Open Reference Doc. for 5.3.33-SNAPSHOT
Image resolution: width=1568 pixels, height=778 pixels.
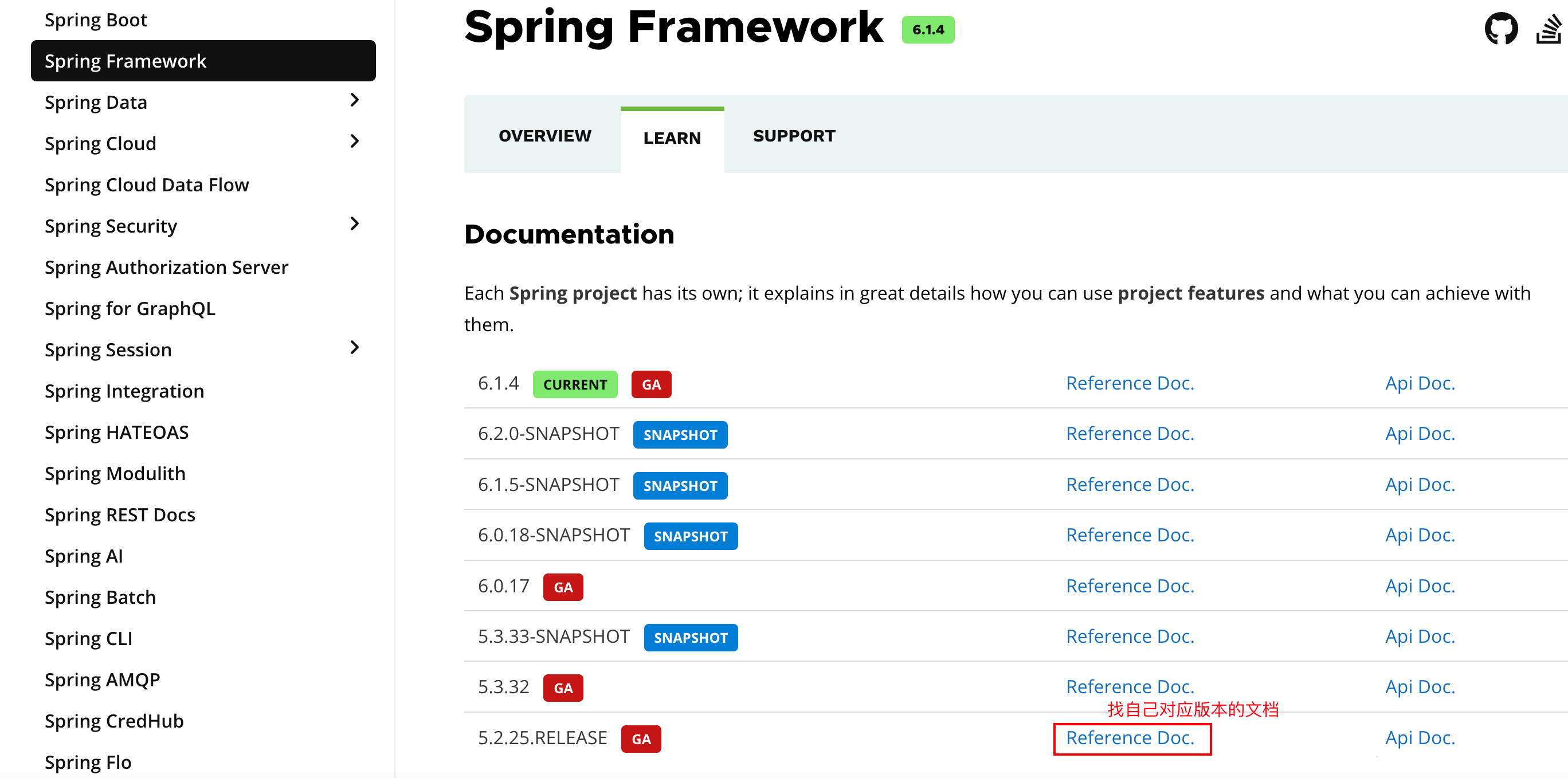[1130, 637]
